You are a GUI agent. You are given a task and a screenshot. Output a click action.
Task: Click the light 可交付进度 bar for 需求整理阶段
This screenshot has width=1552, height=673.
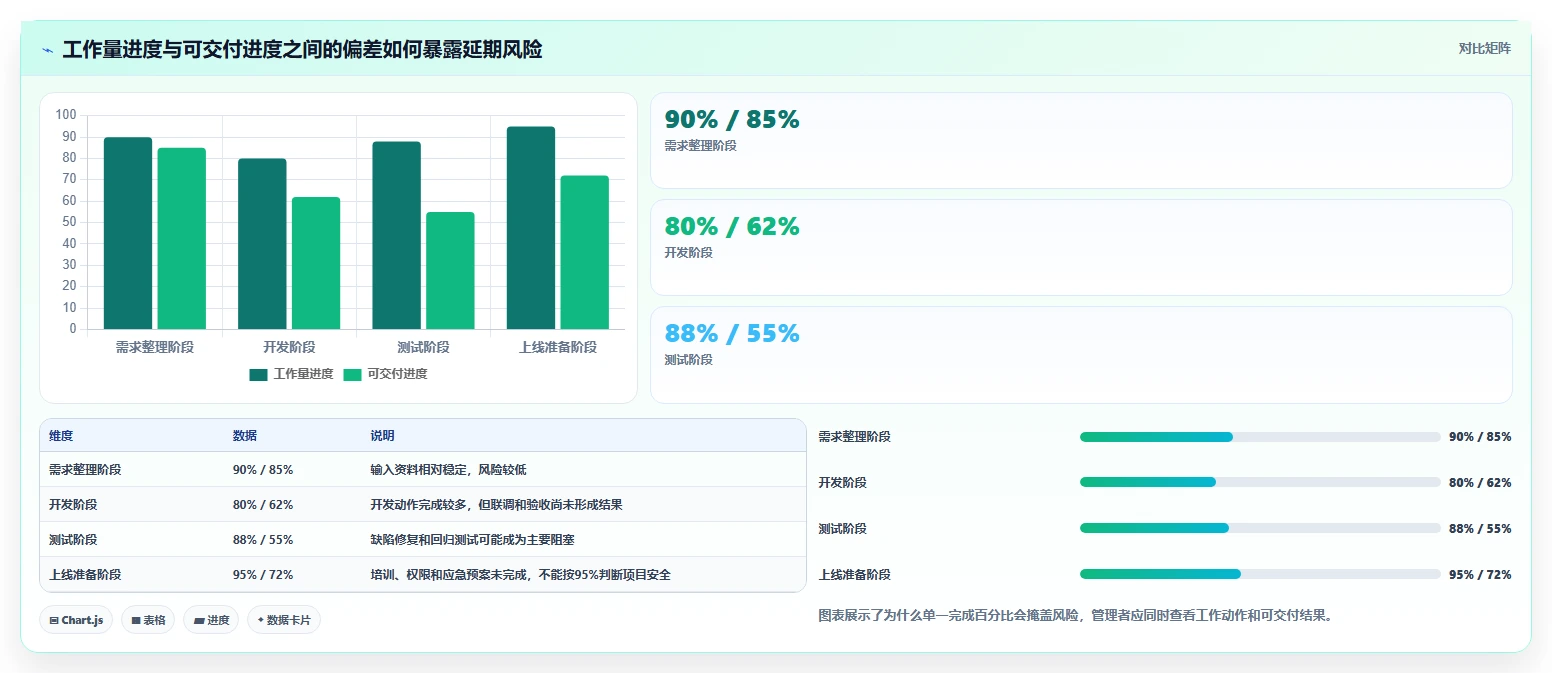click(x=181, y=238)
